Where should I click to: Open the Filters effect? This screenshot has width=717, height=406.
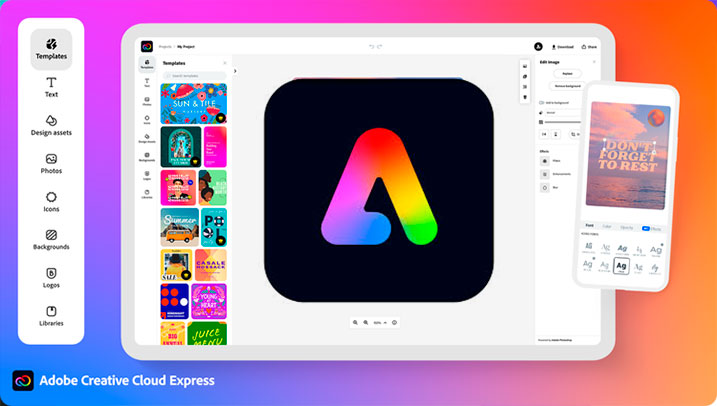[x=550, y=161]
